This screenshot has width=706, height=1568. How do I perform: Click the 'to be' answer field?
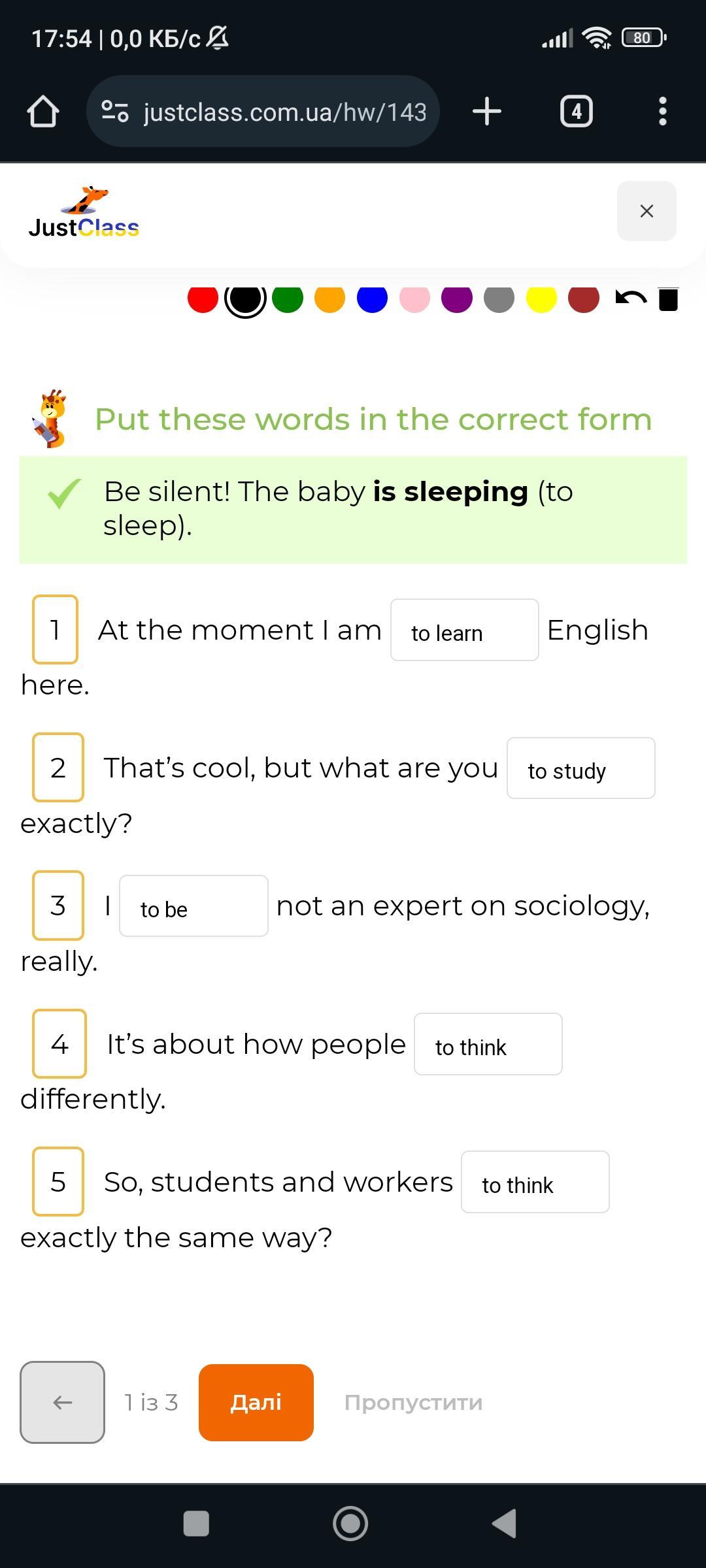[193, 906]
